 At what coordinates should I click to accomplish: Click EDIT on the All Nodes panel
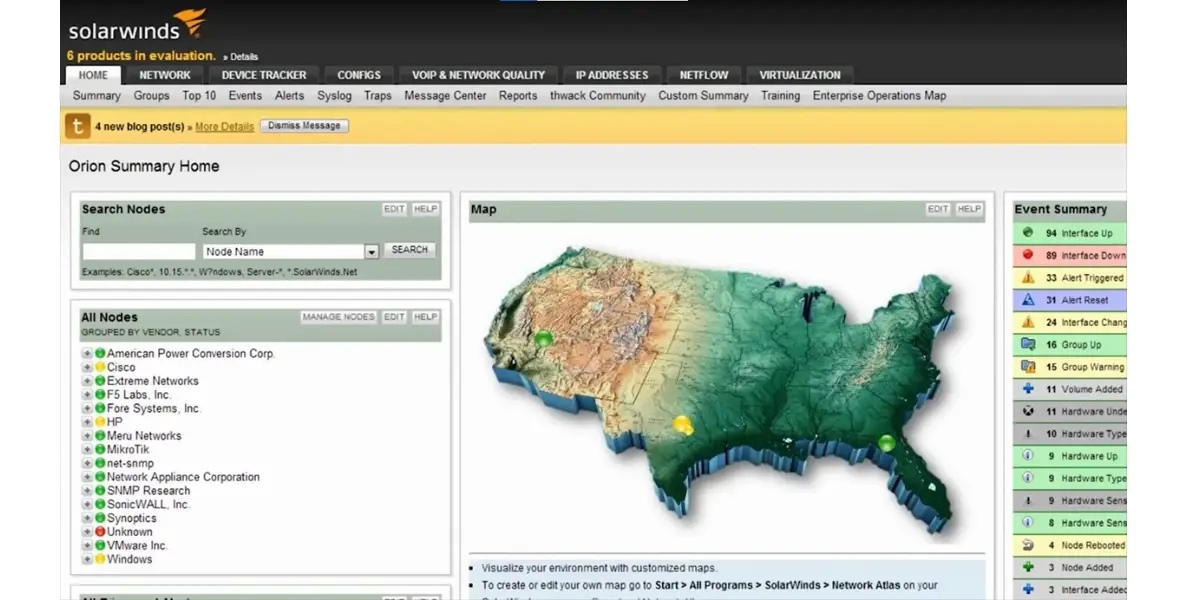point(395,317)
